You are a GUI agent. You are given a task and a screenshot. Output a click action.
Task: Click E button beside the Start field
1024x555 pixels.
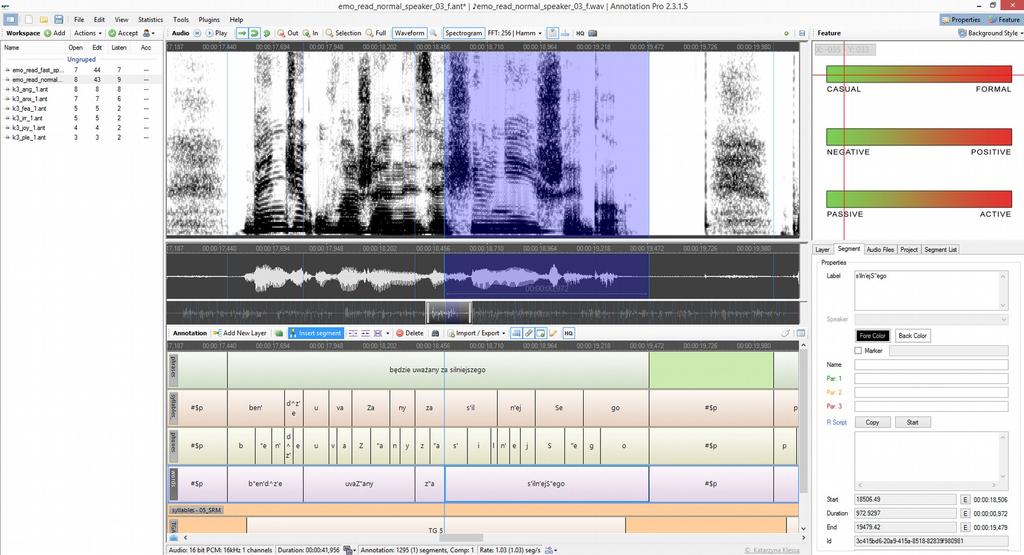[x=965, y=500]
